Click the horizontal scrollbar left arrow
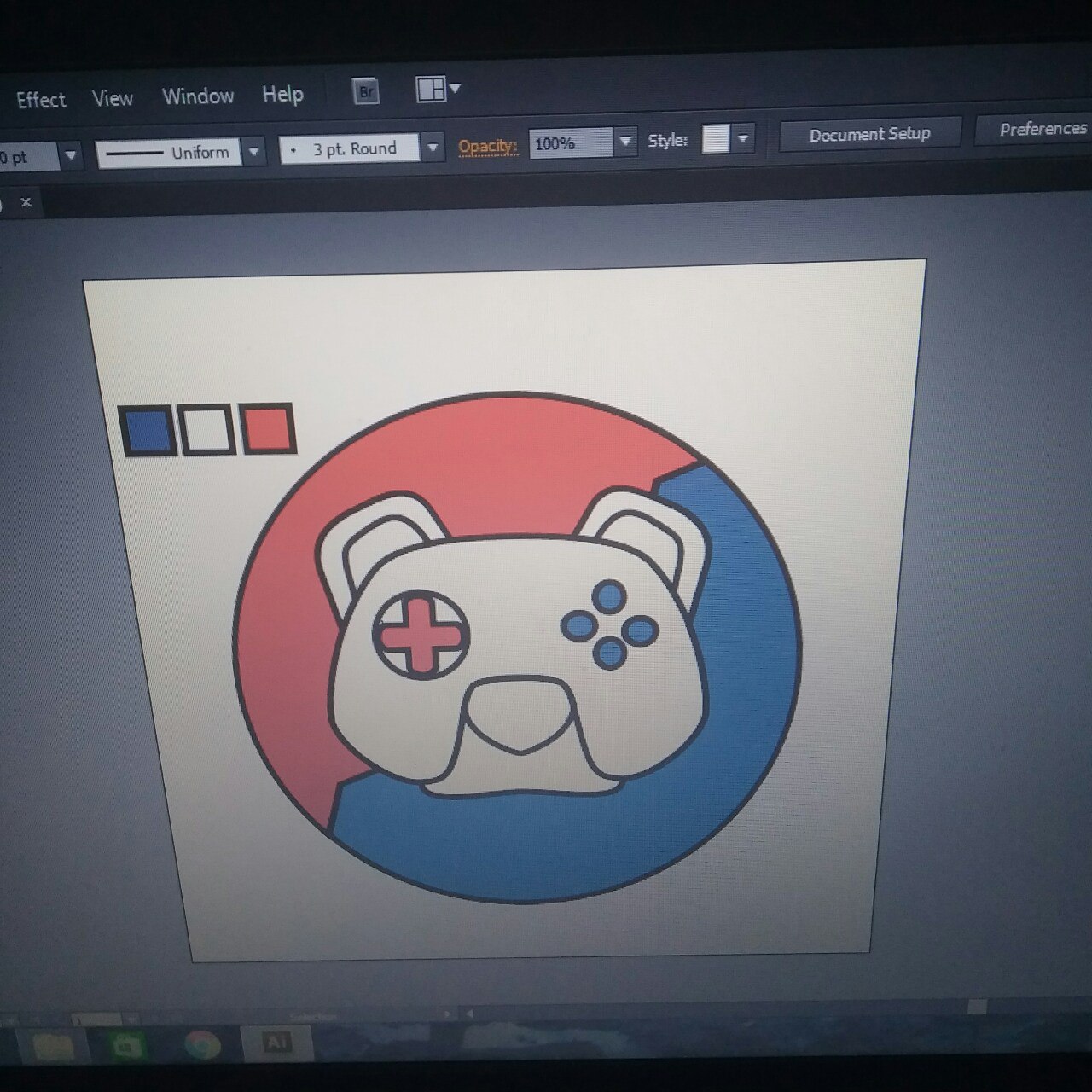Image resolution: width=1092 pixels, height=1092 pixels. point(469,1014)
